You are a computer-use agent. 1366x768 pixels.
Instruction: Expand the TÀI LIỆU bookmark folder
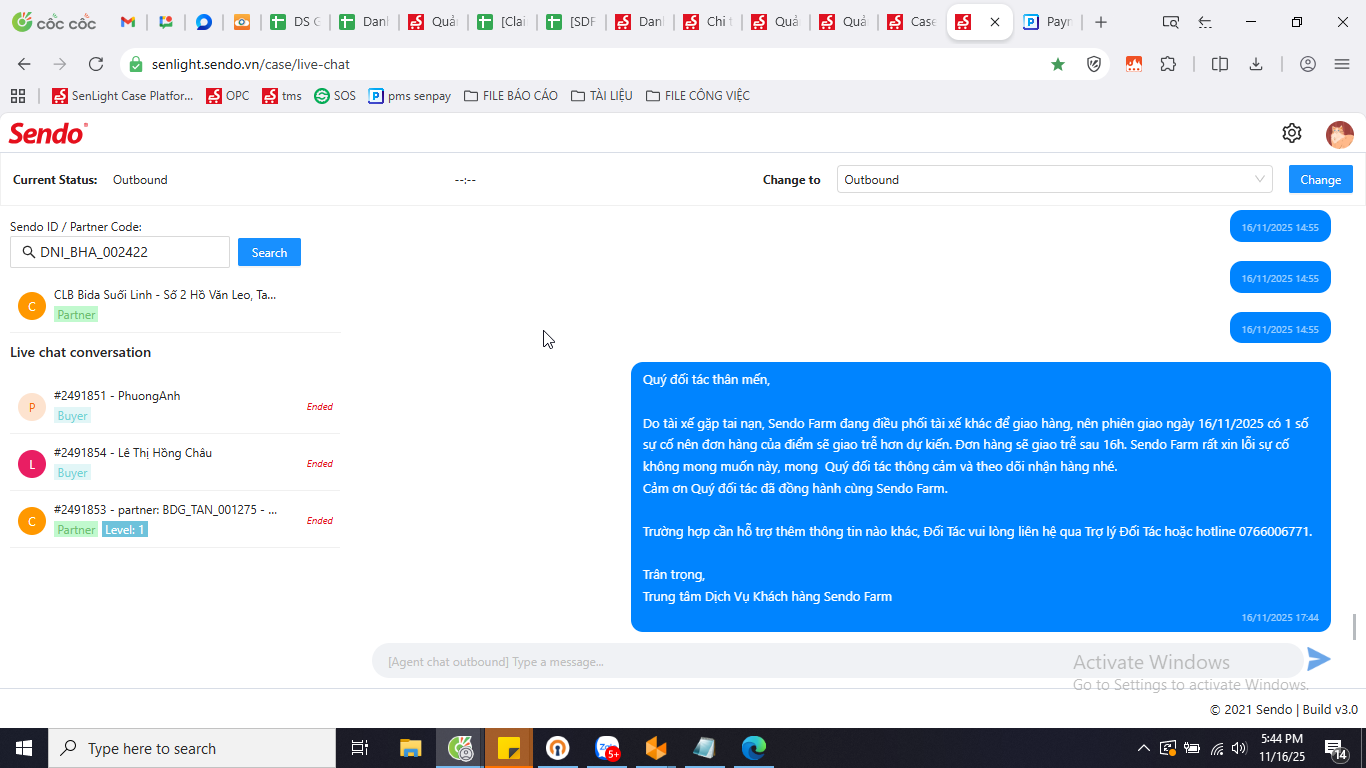pyautogui.click(x=601, y=96)
